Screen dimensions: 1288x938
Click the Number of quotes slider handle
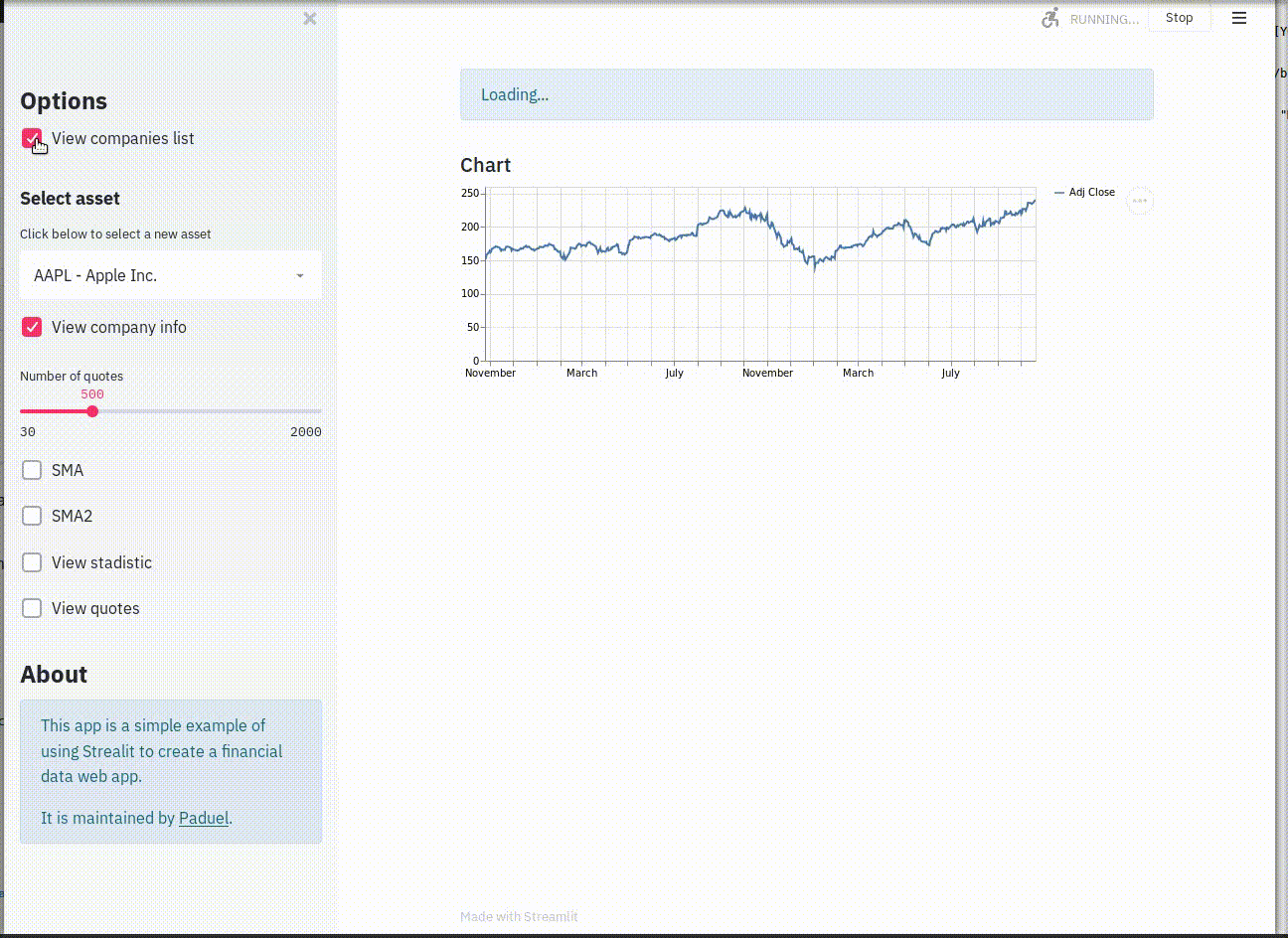pos(92,411)
